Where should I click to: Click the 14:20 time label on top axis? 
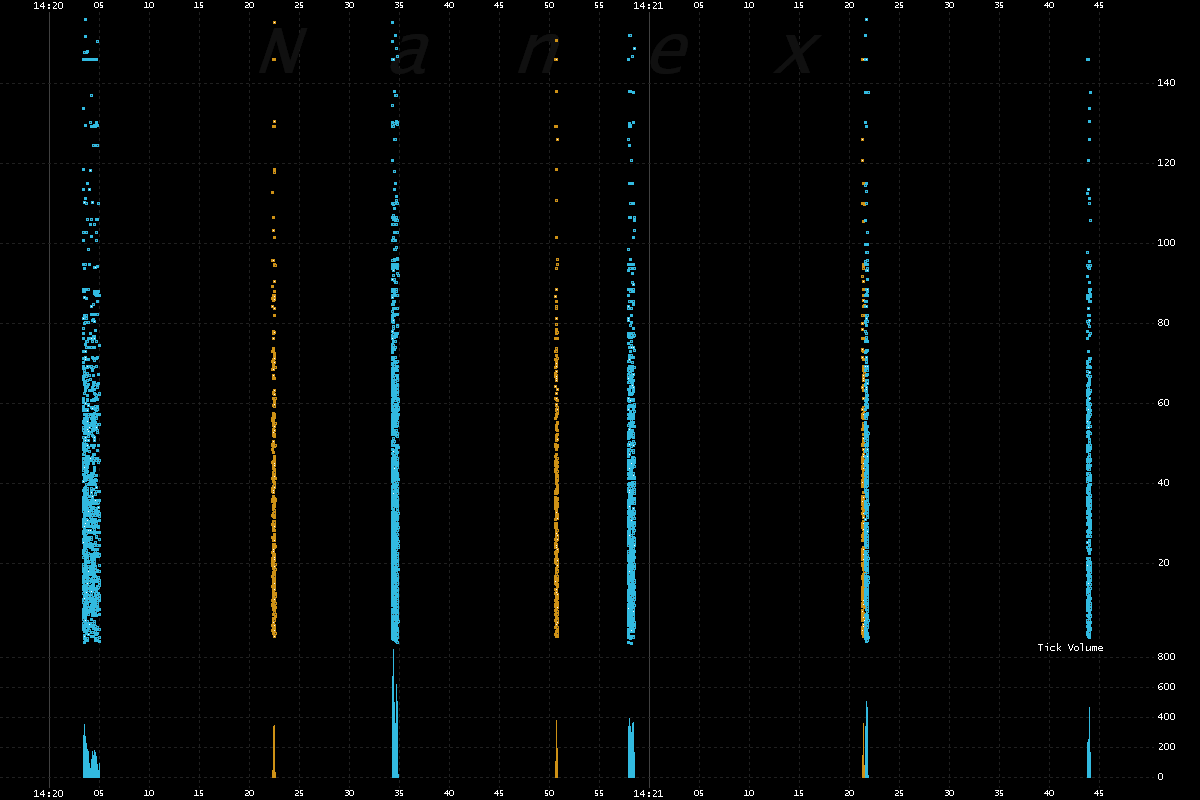(49, 6)
